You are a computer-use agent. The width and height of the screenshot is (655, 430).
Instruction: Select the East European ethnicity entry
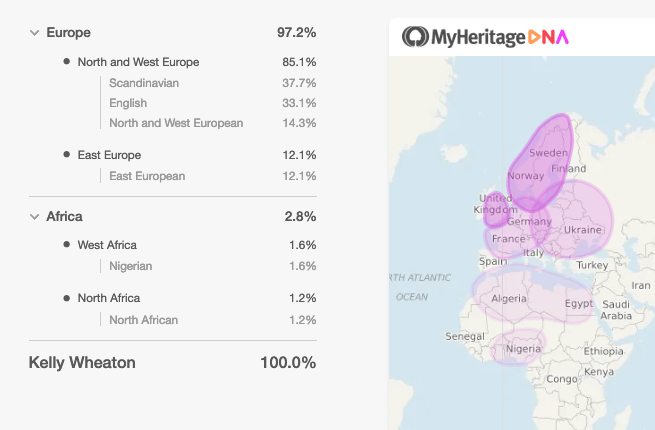click(147, 176)
